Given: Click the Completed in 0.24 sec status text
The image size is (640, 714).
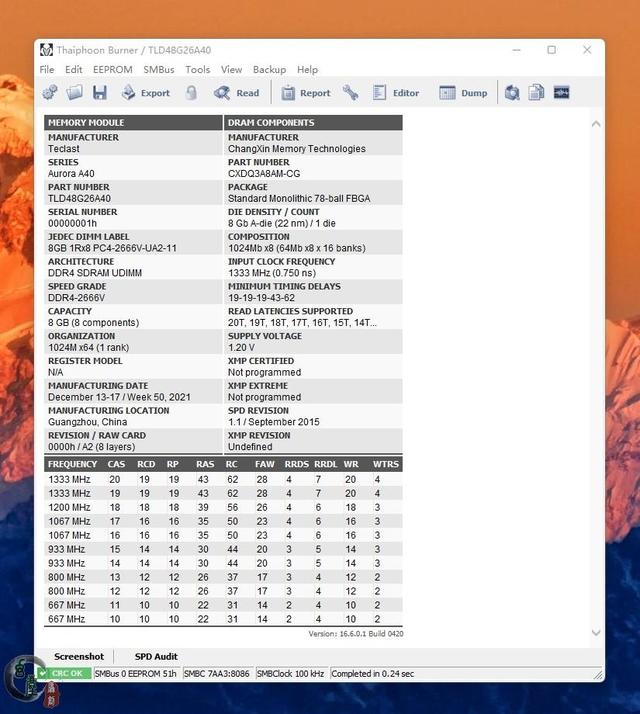Looking at the screenshot, I should click(373, 673).
